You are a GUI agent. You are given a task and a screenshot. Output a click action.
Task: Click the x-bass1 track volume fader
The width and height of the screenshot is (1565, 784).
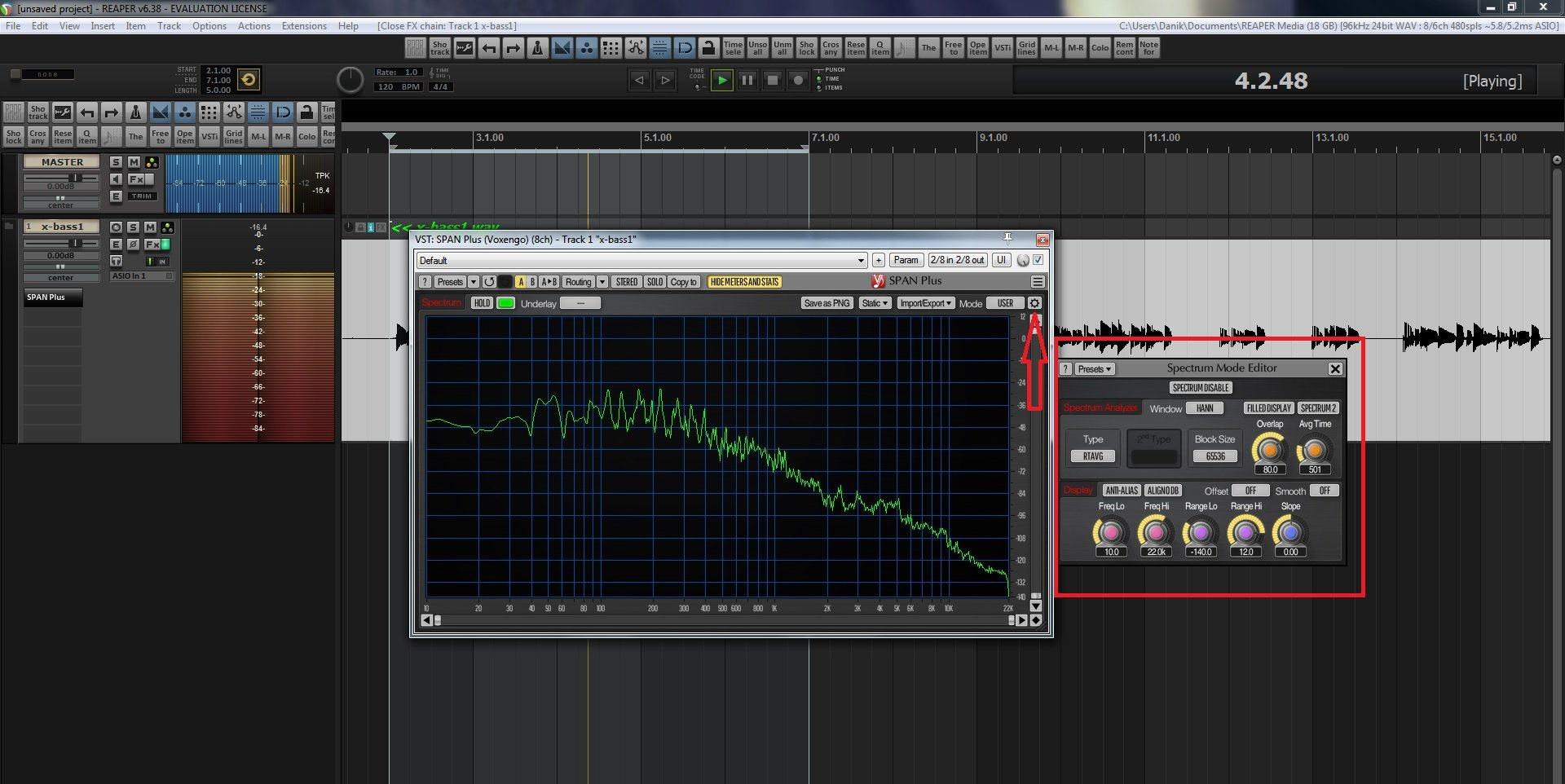(75, 243)
